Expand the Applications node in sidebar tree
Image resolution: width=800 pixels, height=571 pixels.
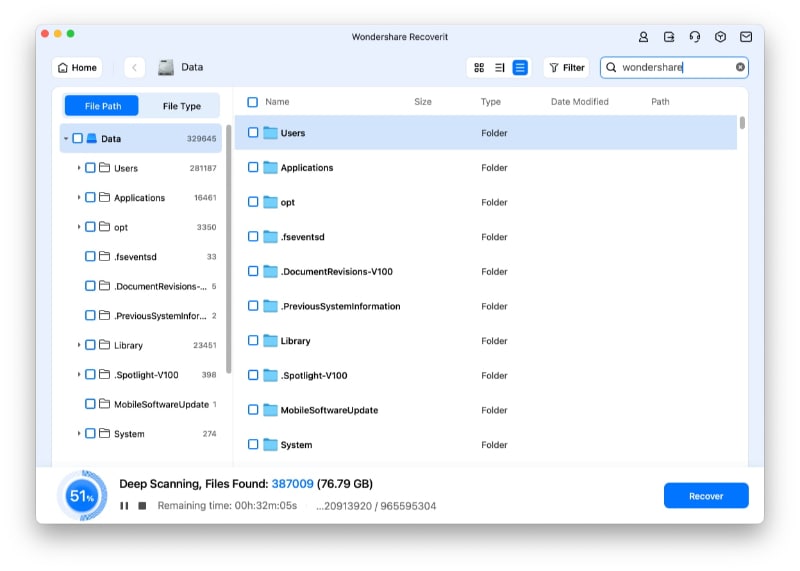click(79, 197)
